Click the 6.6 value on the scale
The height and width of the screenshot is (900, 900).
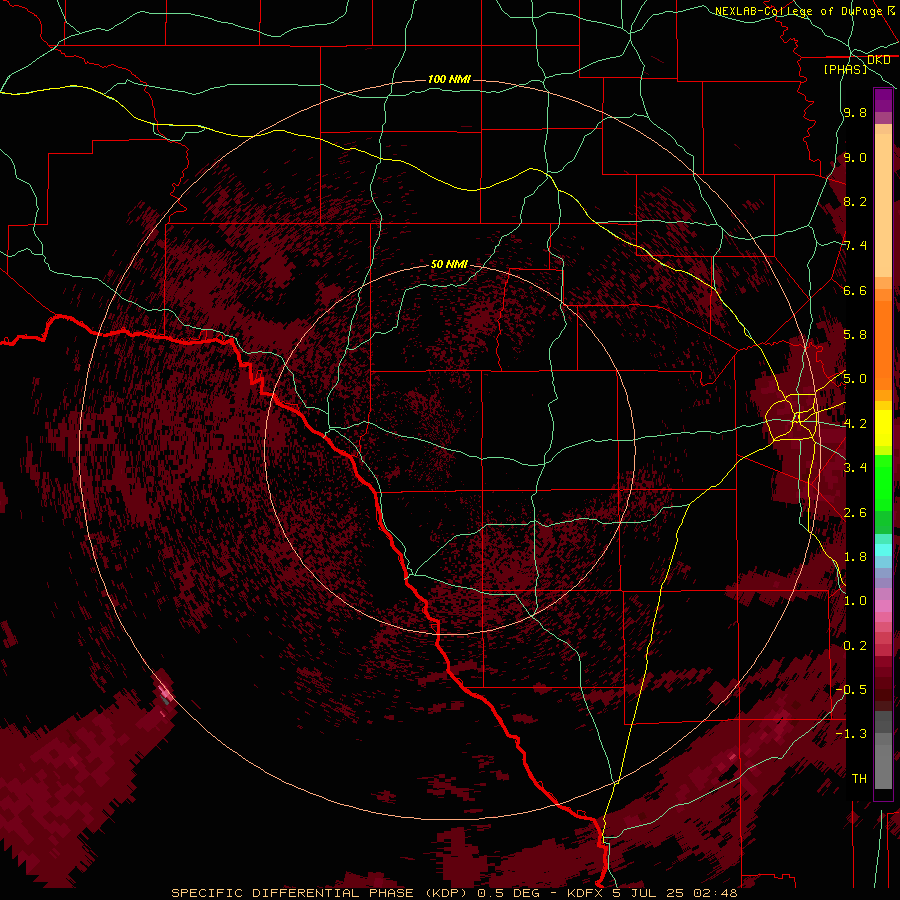pyautogui.click(x=855, y=290)
